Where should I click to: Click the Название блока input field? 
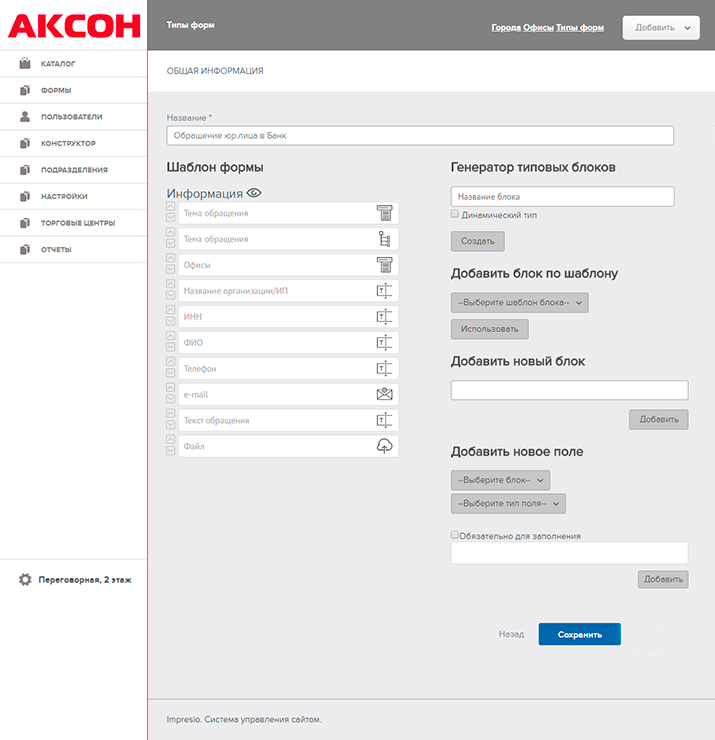point(562,197)
